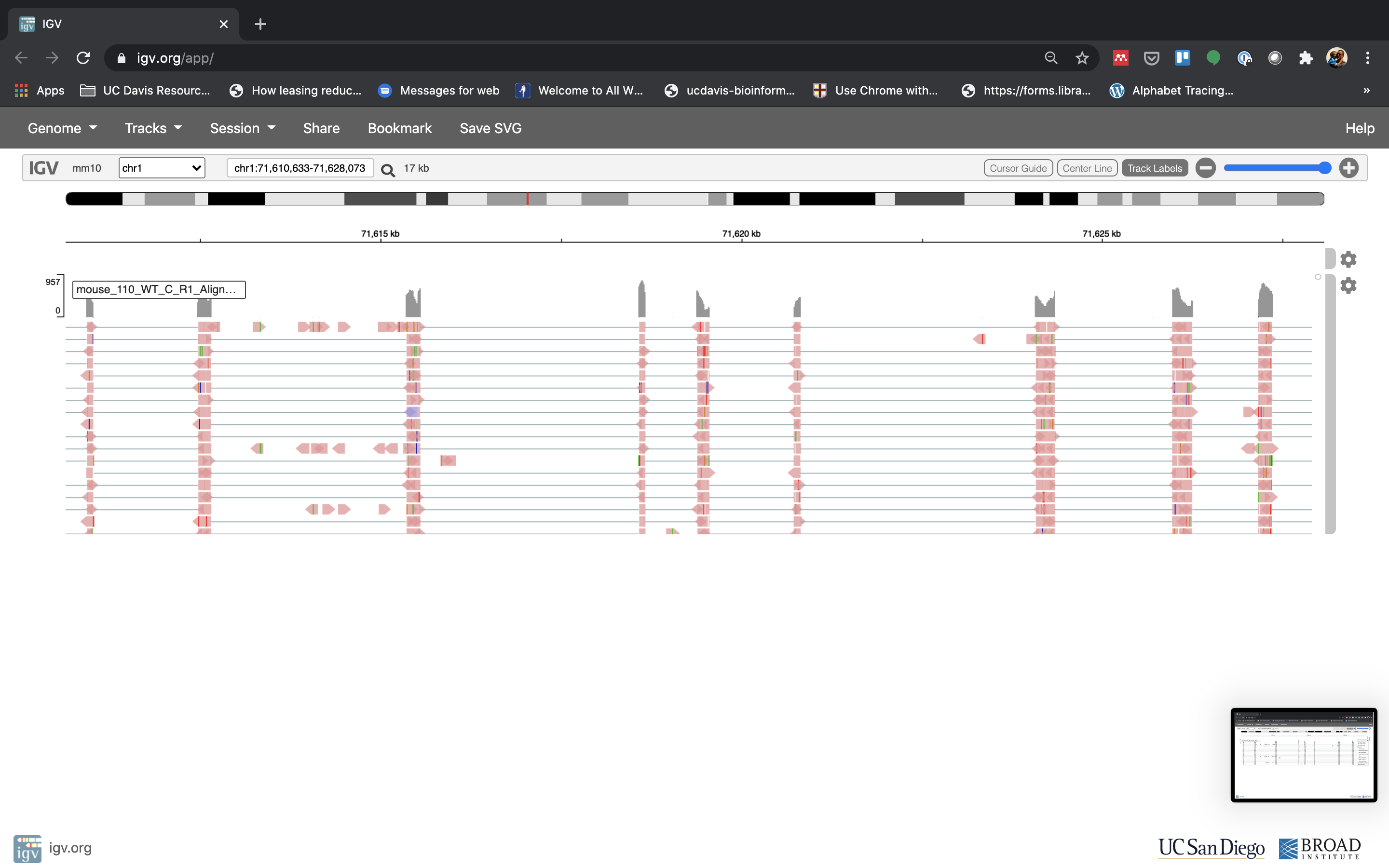This screenshot has width=1389, height=868.
Task: Click the Bookmark menu item
Action: (x=399, y=128)
